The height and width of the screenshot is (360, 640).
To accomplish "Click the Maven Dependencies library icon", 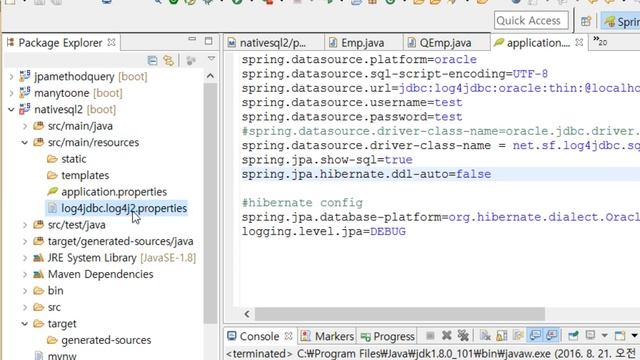I will [38, 274].
